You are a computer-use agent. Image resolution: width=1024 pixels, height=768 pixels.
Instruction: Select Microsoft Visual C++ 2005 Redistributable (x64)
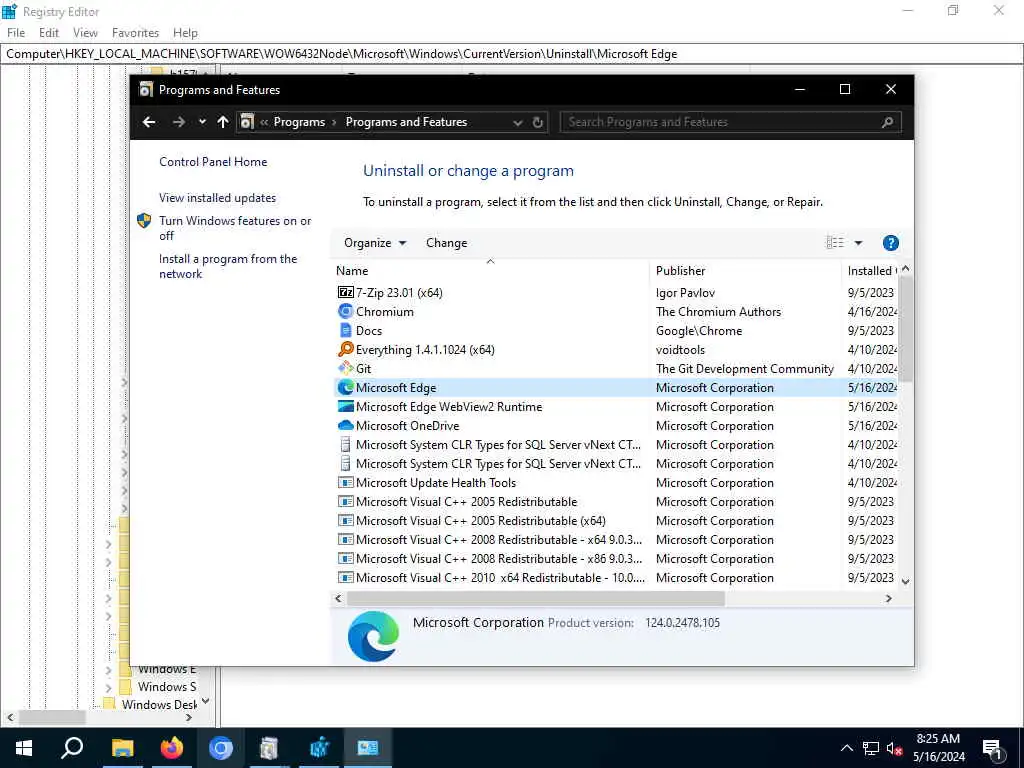coord(481,520)
